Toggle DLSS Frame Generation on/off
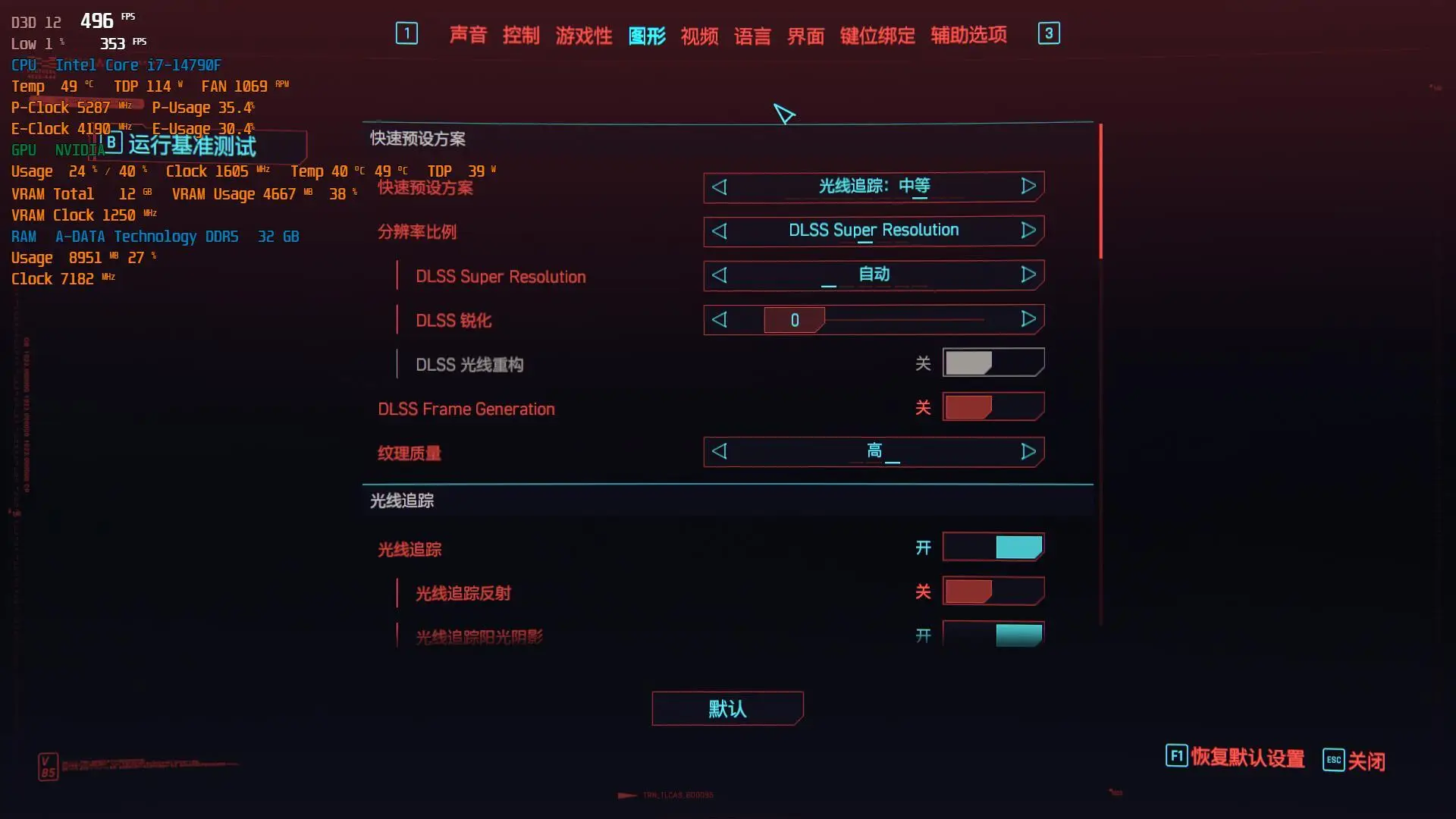The width and height of the screenshot is (1456, 819). [993, 407]
